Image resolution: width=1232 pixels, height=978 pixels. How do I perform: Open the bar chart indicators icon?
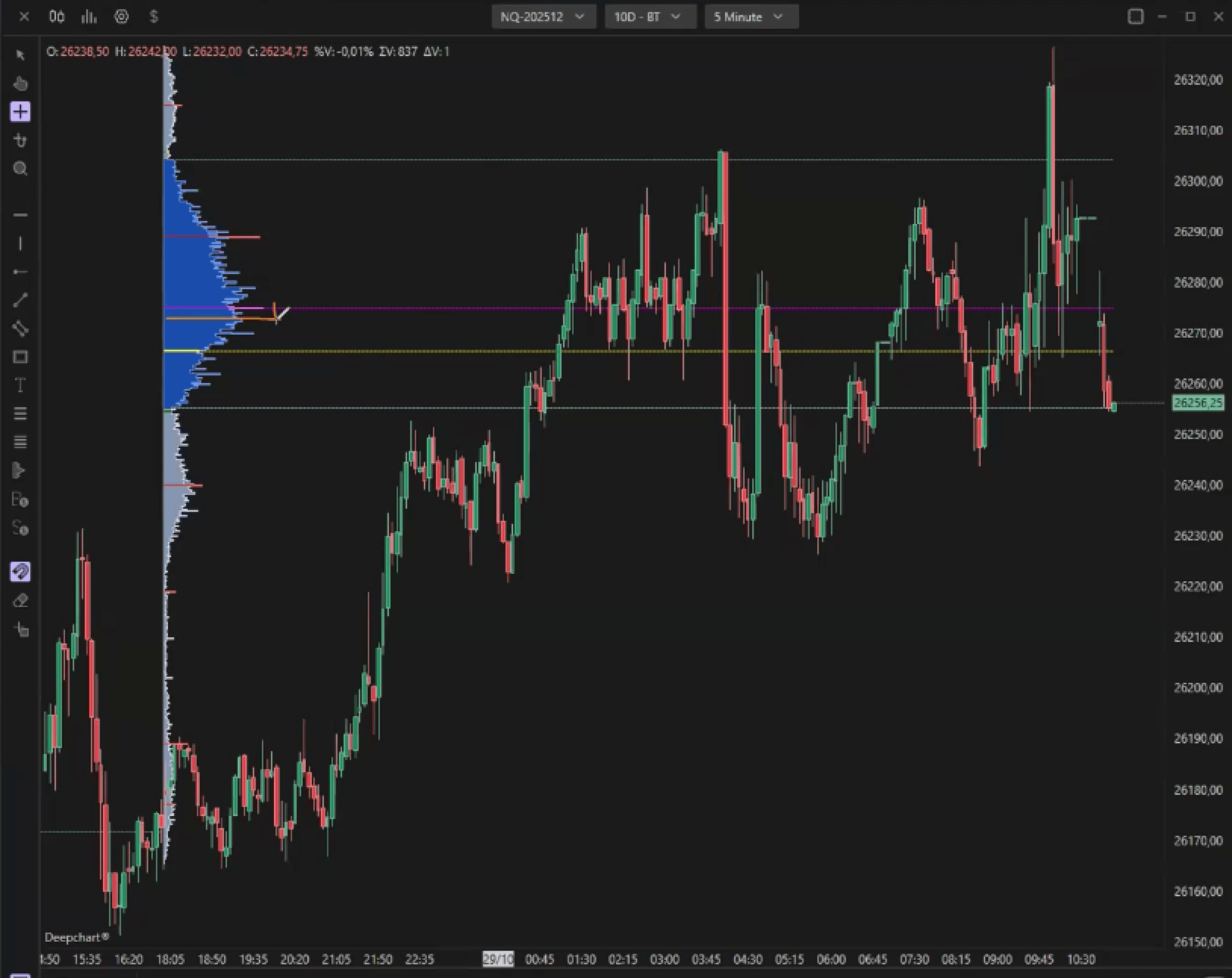(x=89, y=17)
